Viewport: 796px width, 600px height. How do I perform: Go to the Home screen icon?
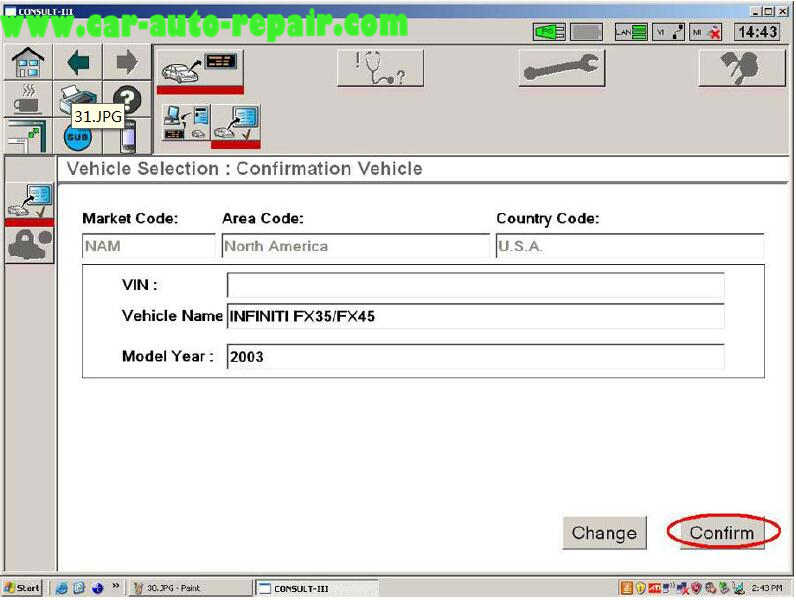28,62
